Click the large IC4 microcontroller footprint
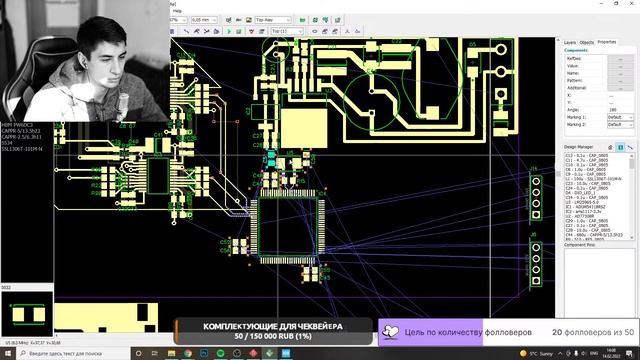 click(287, 226)
